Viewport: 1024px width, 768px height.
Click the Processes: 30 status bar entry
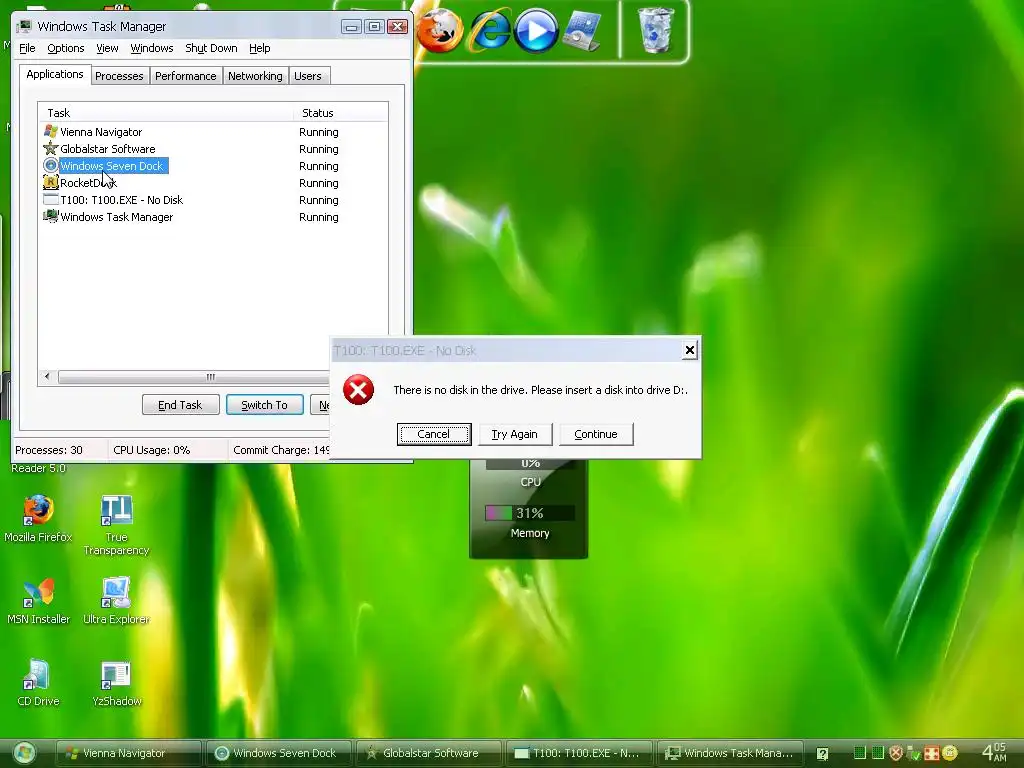[59, 450]
